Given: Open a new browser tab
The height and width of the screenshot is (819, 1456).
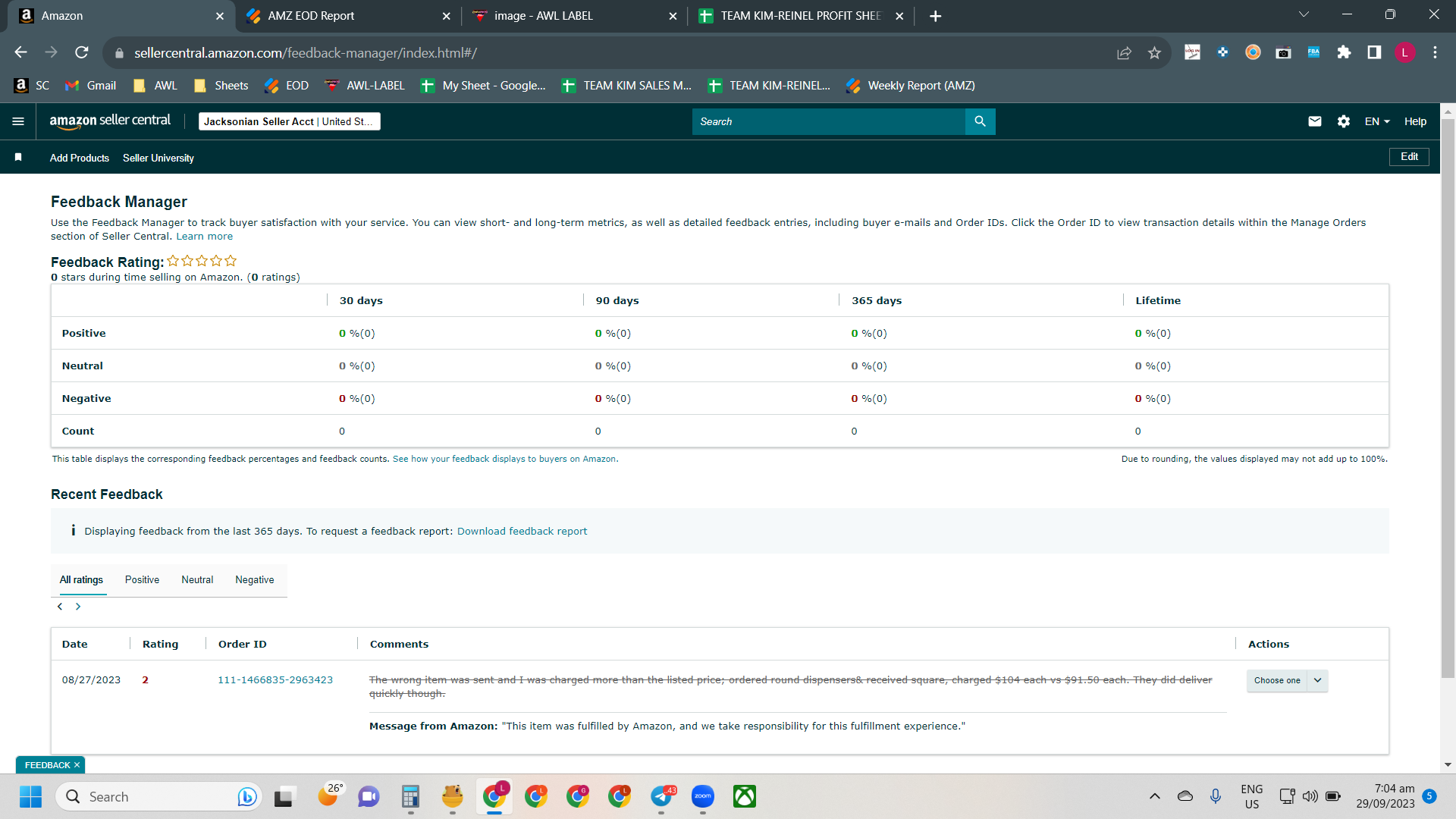Looking at the screenshot, I should pos(935,16).
